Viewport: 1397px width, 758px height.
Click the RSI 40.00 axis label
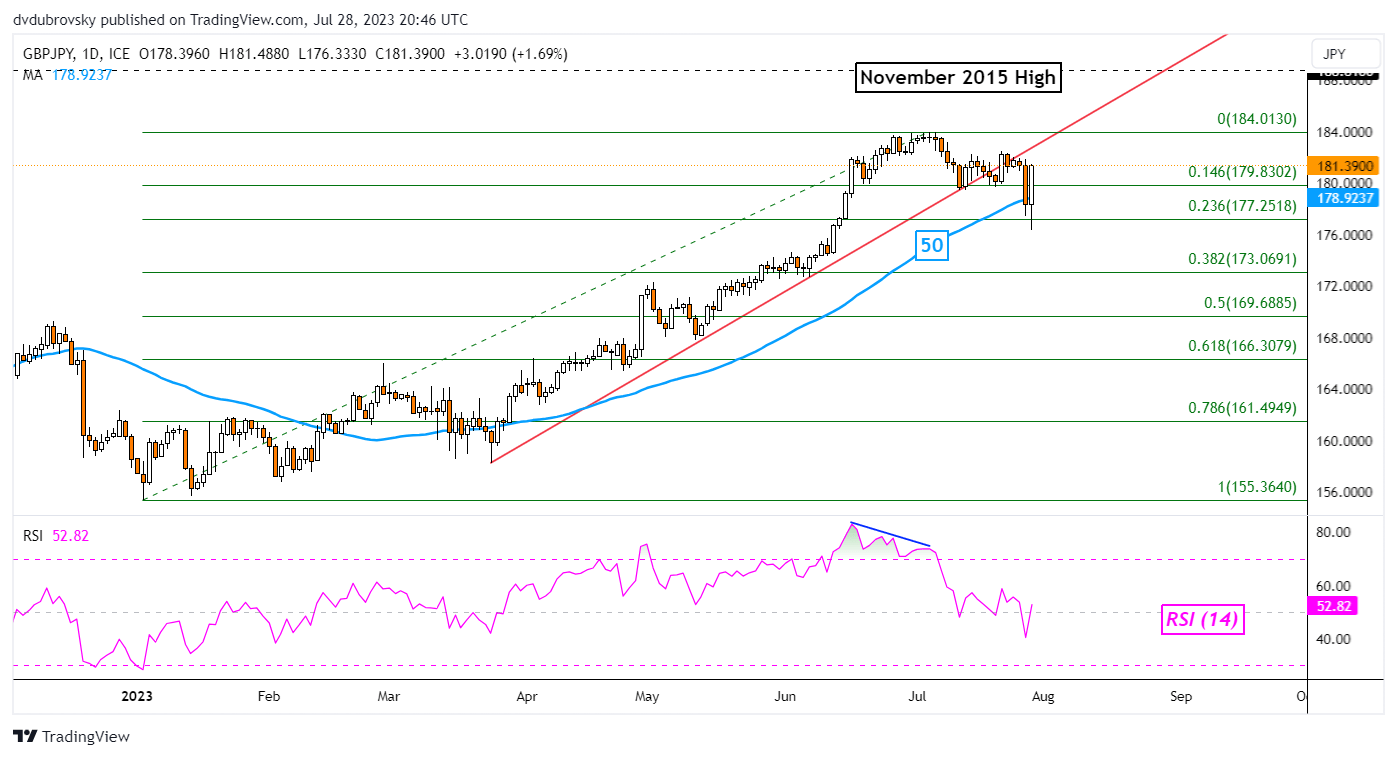(1336, 639)
